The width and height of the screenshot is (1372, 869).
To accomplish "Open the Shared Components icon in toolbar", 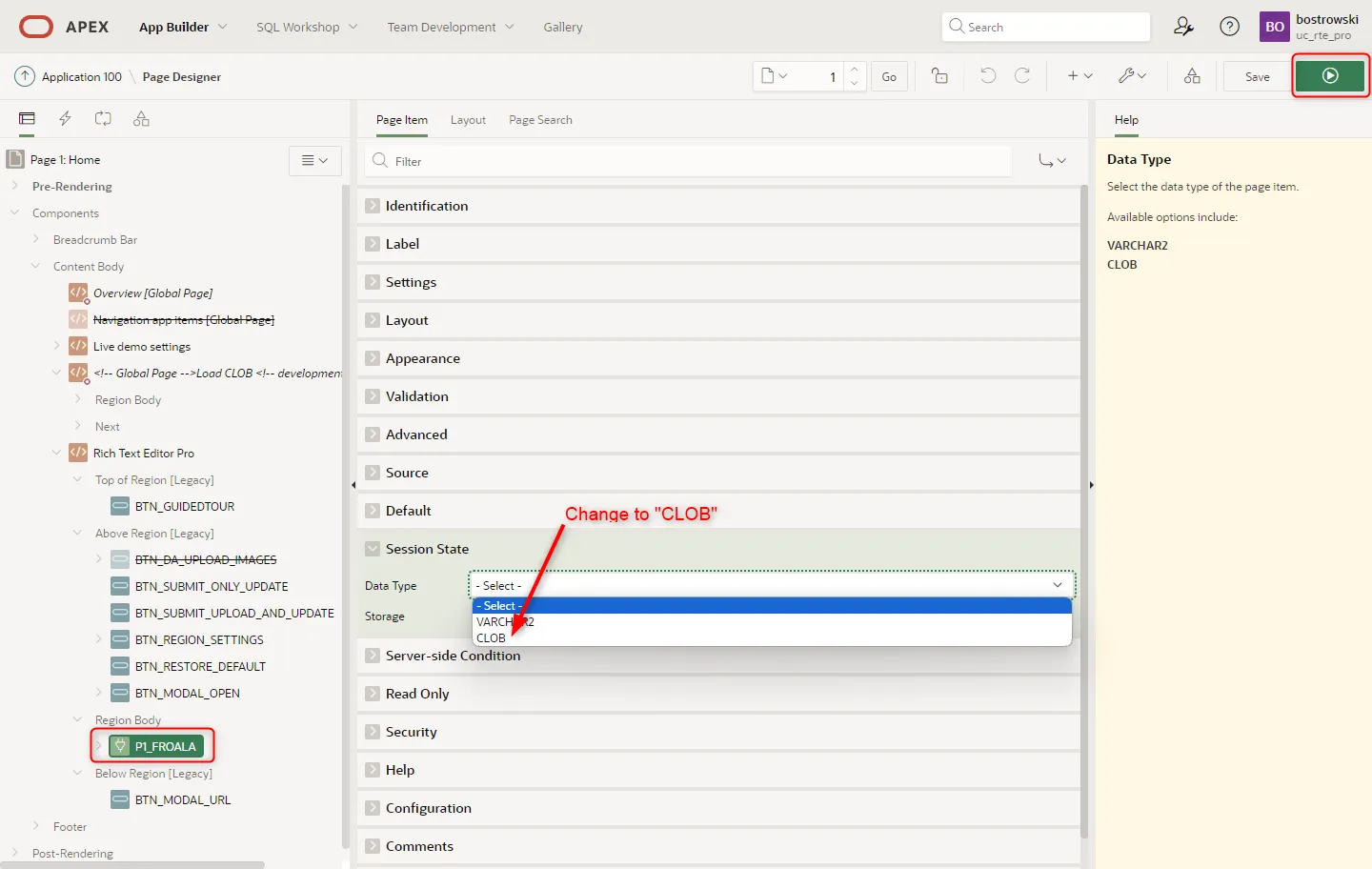I will 1192,76.
